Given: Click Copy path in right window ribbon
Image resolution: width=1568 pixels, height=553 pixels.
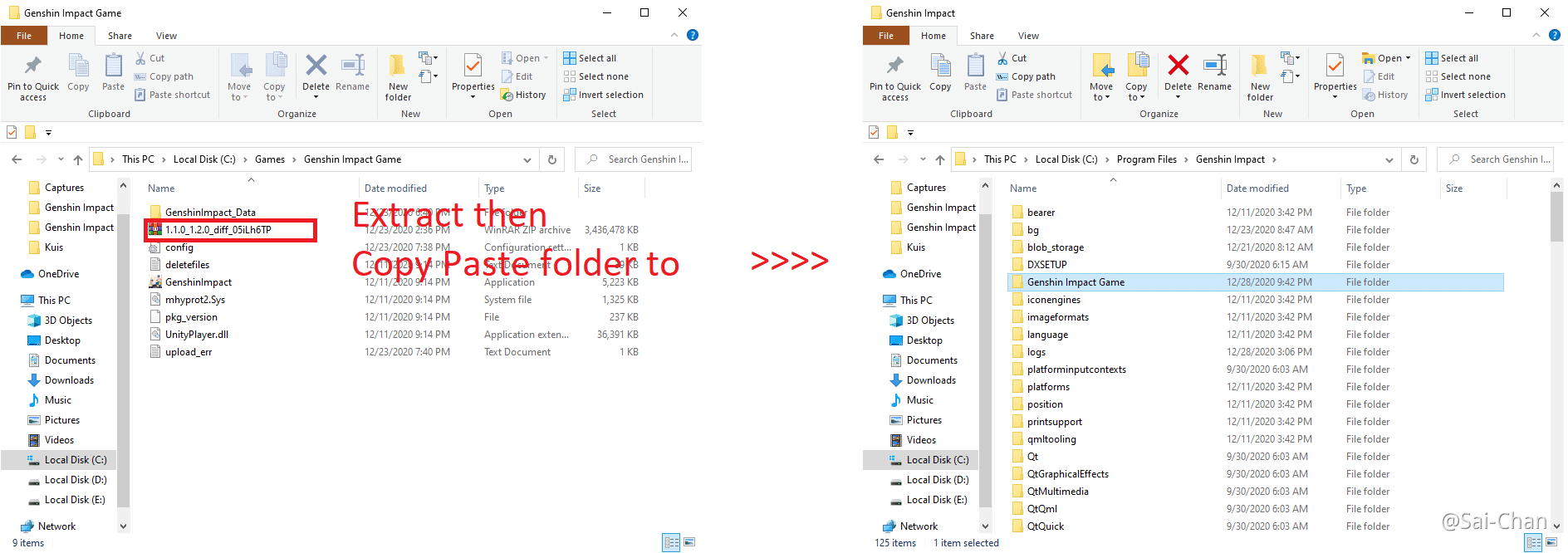Looking at the screenshot, I should (1026, 76).
